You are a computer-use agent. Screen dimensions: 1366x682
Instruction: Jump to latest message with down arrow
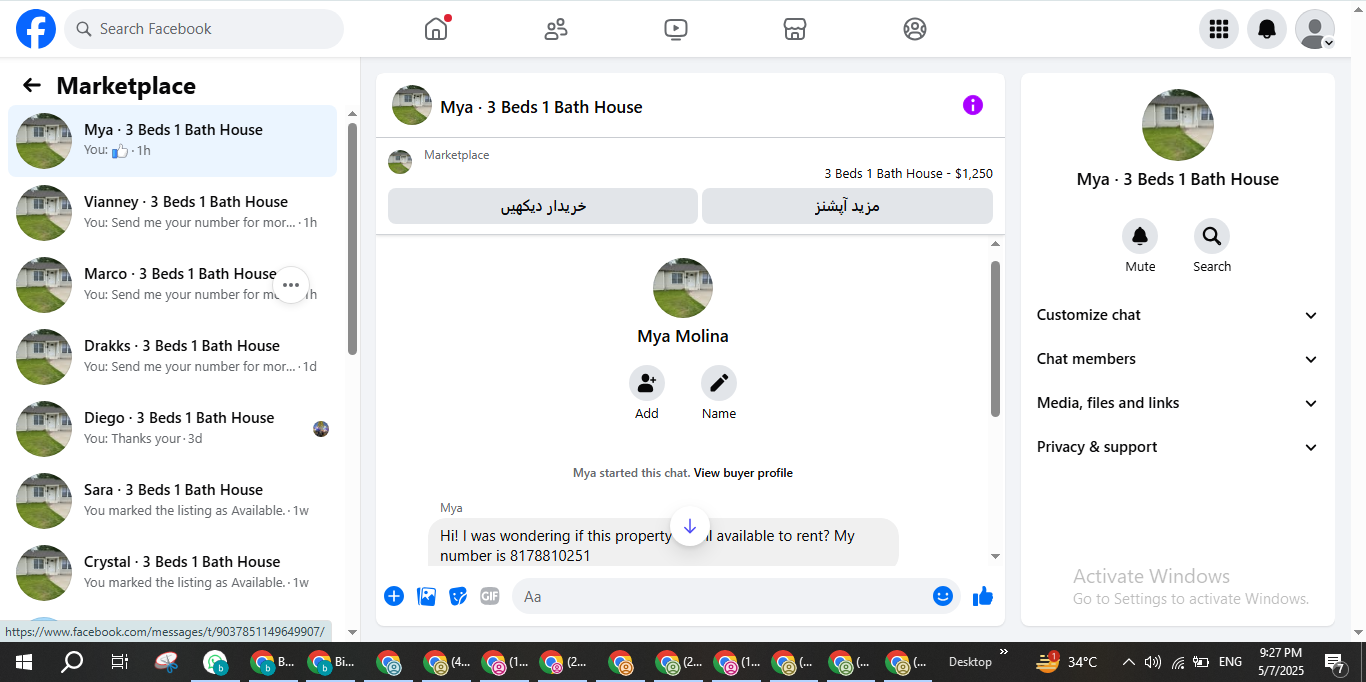(689, 526)
